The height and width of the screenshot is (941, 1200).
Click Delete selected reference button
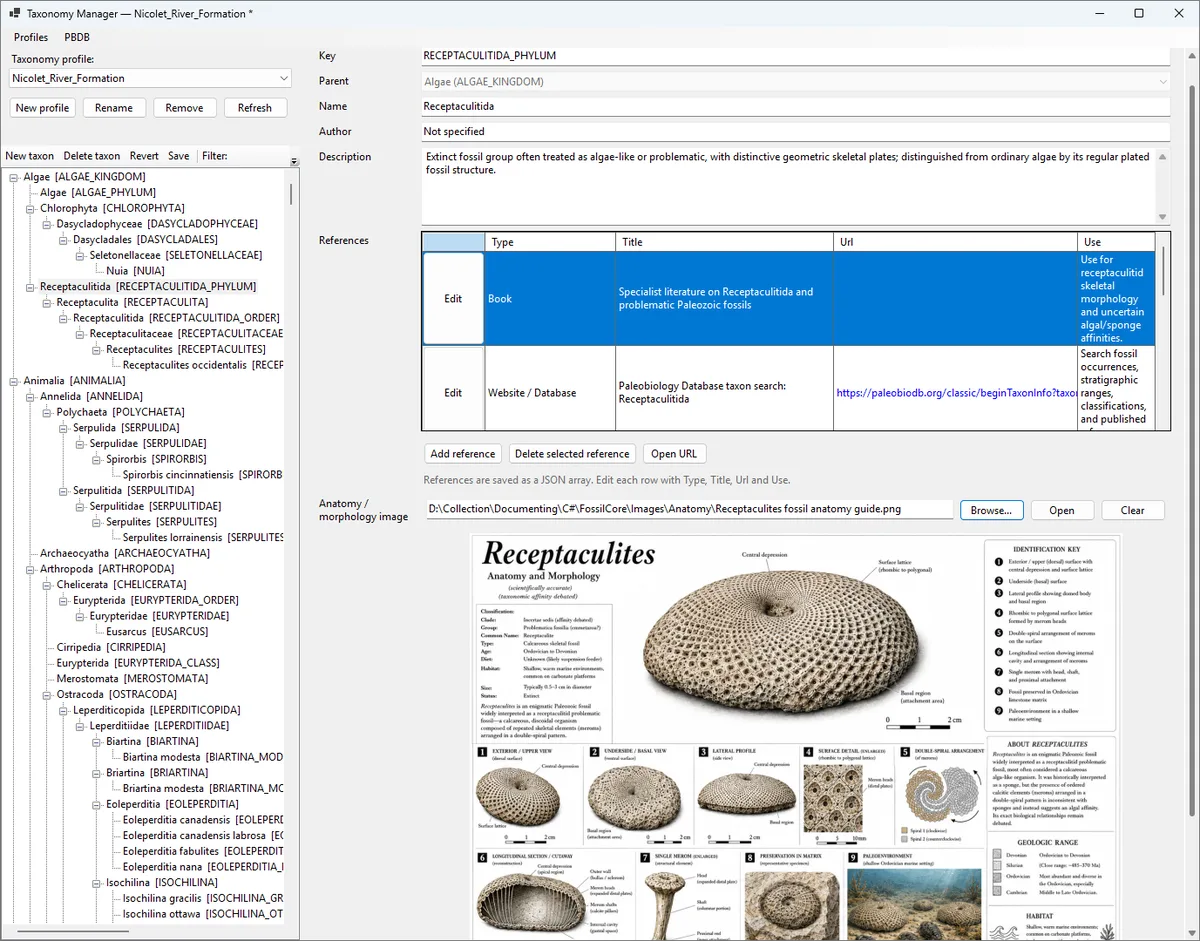pyautogui.click(x=572, y=454)
